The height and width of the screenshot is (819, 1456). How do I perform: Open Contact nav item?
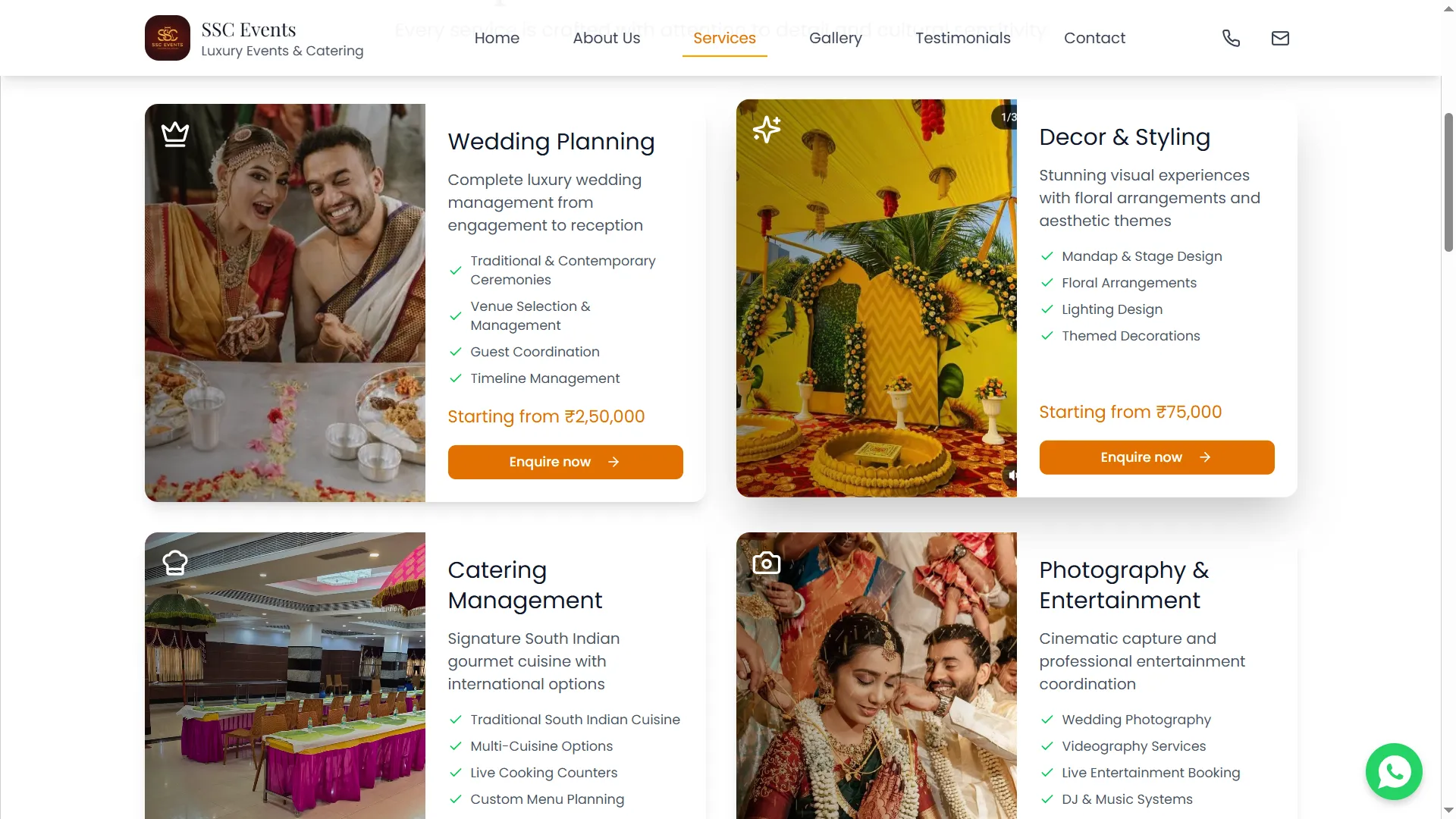1094,38
